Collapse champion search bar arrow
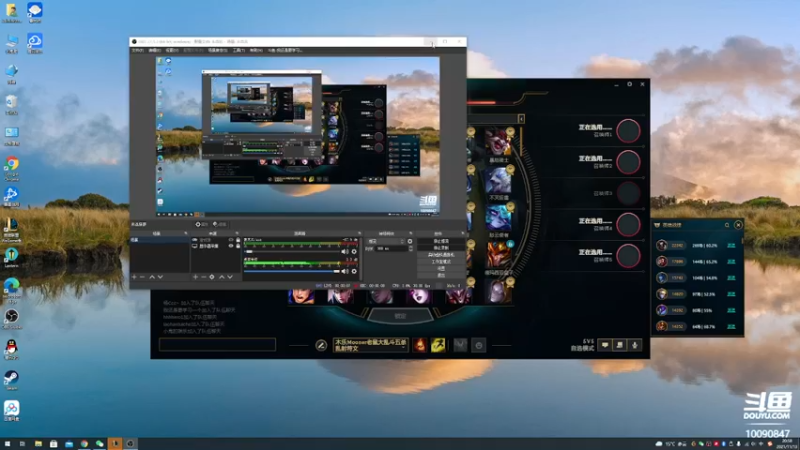Viewport: 800px width, 450px height. tap(521, 119)
